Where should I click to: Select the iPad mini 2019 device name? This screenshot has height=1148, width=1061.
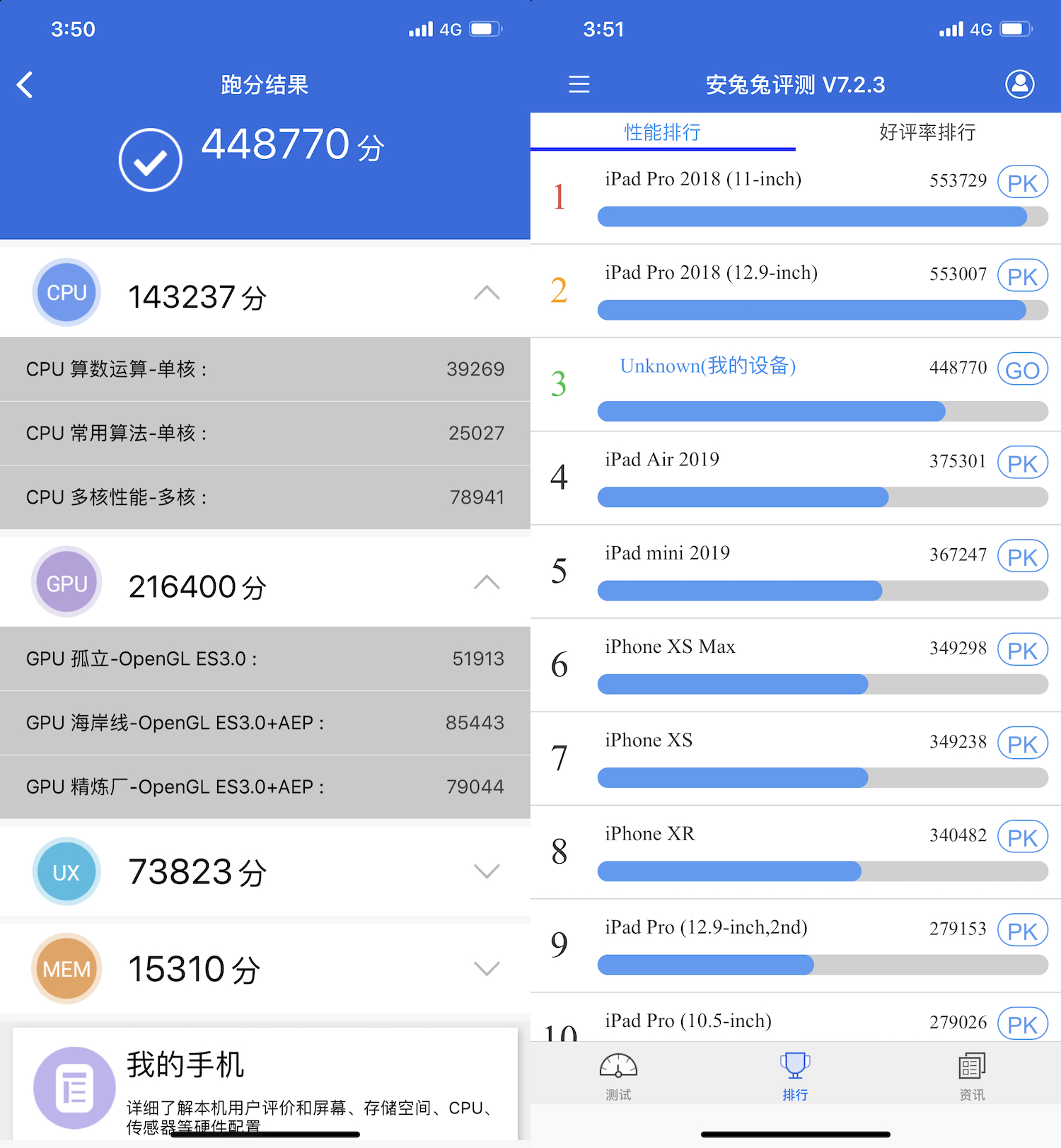[x=668, y=553]
